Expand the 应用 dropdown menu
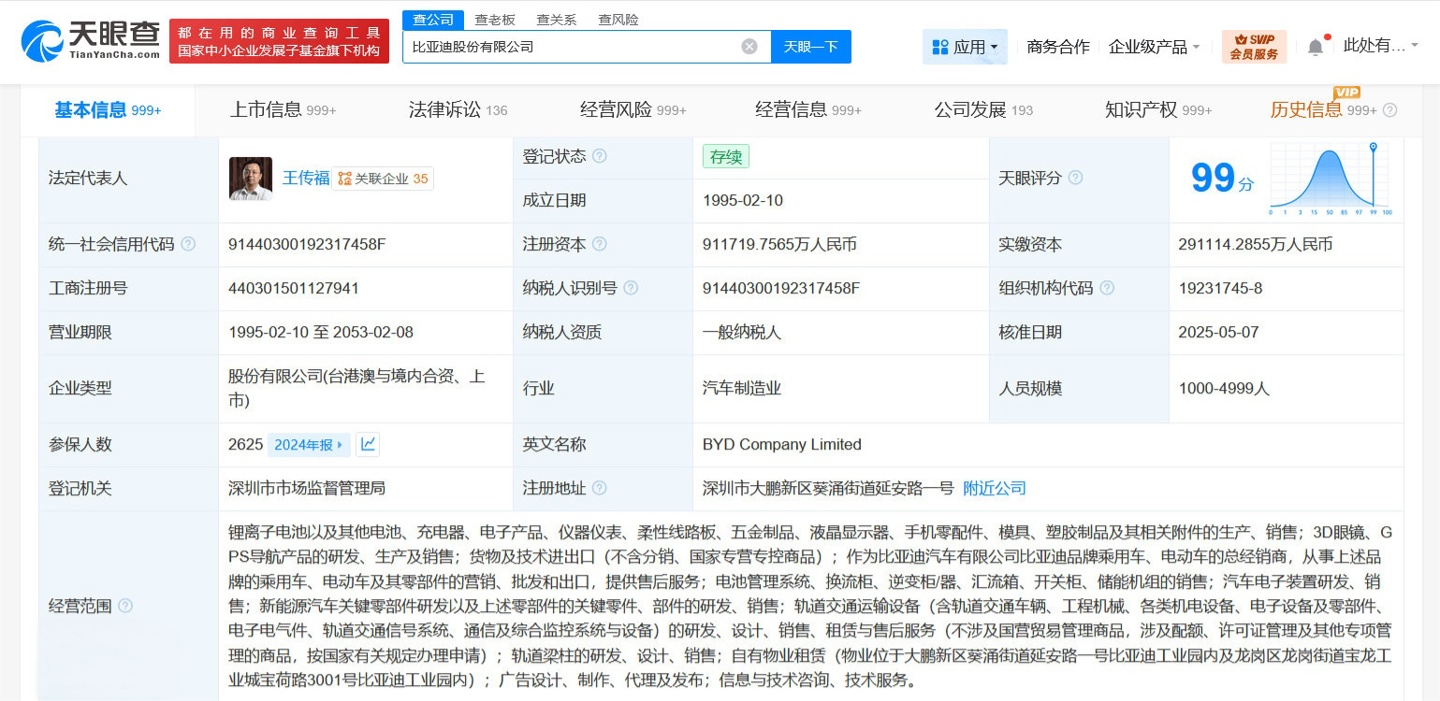This screenshot has width=1440, height=701. click(x=965, y=47)
